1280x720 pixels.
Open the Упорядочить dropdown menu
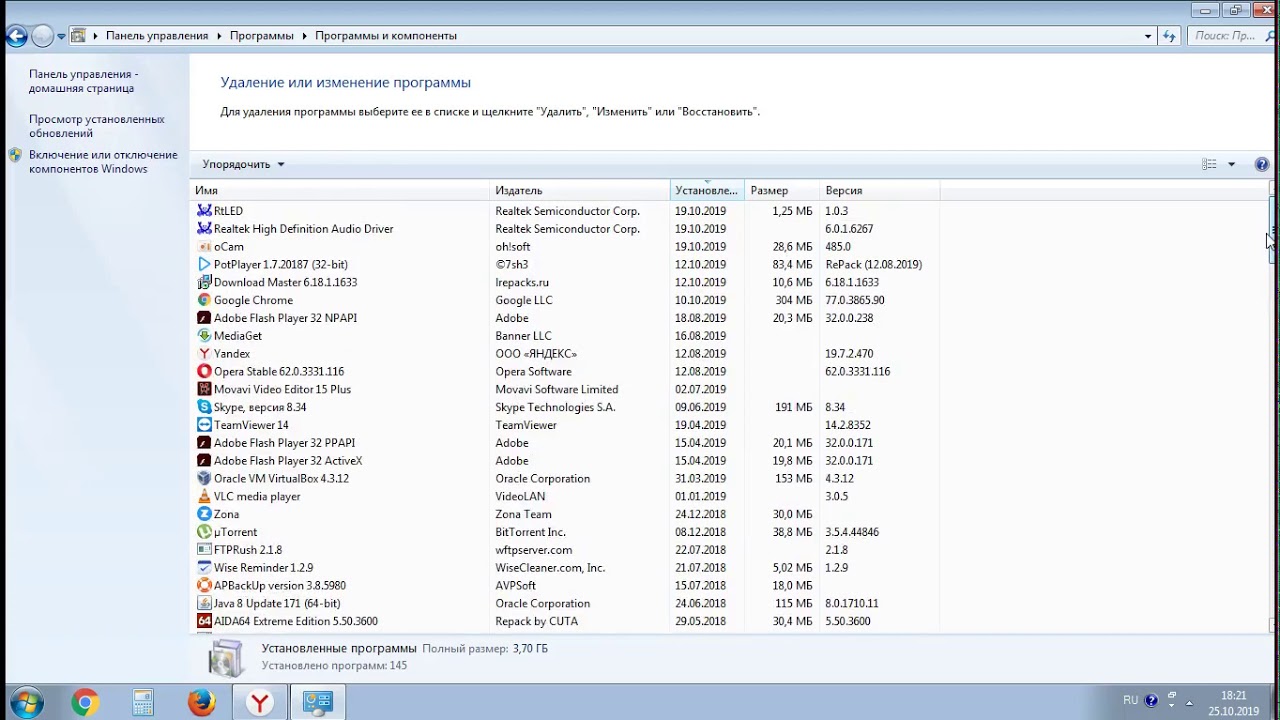(x=243, y=164)
